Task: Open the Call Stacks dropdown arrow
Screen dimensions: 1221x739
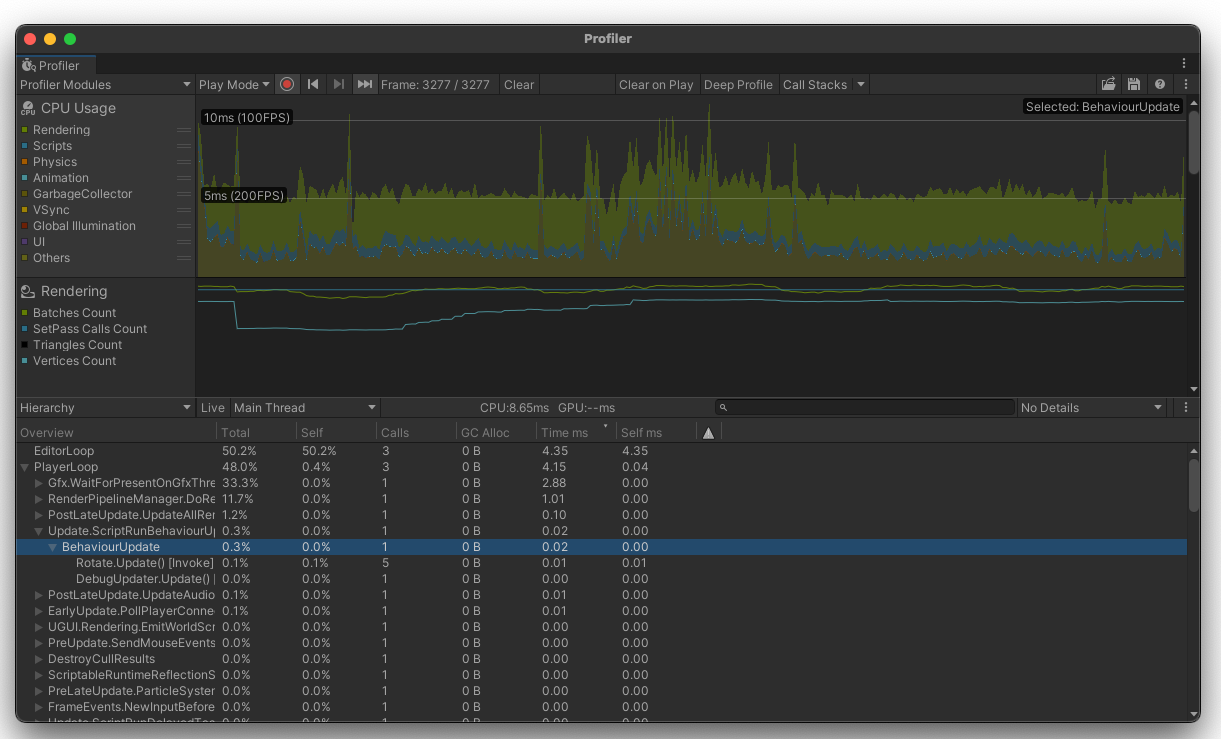Action: click(860, 85)
